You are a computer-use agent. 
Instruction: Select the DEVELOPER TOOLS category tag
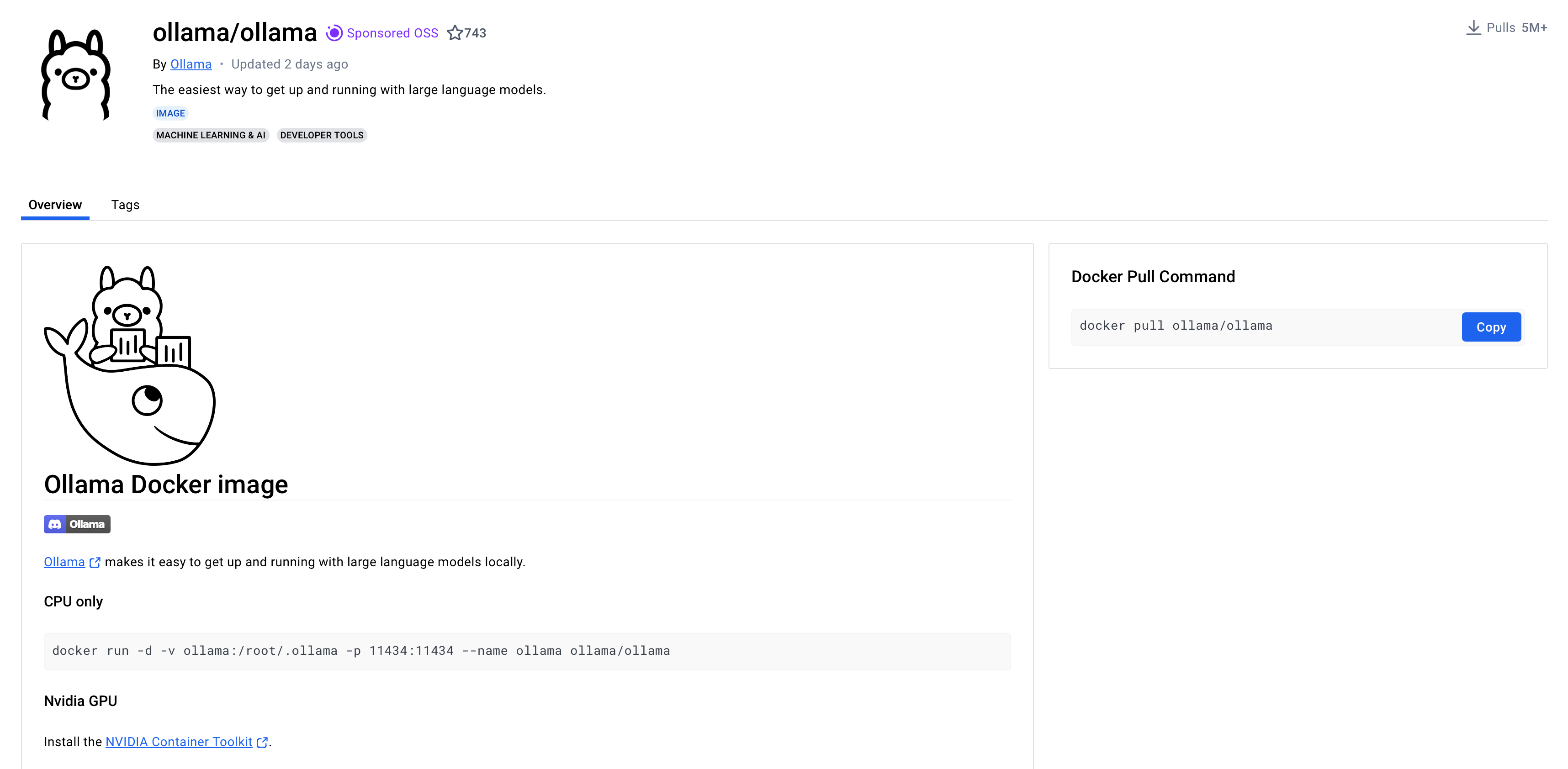click(321, 135)
